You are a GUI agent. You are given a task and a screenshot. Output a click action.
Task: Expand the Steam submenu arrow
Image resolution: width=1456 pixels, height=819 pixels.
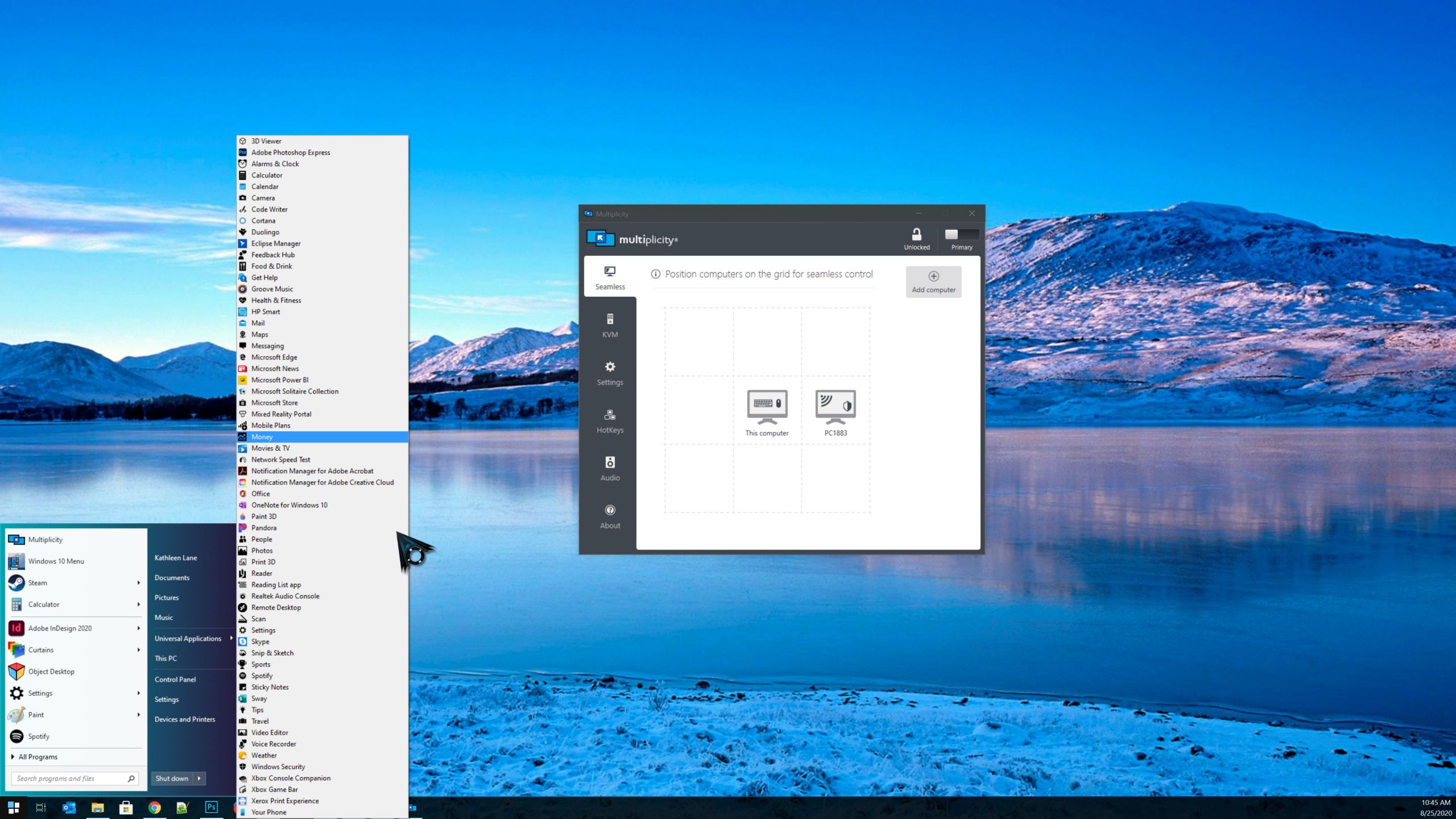[138, 583]
